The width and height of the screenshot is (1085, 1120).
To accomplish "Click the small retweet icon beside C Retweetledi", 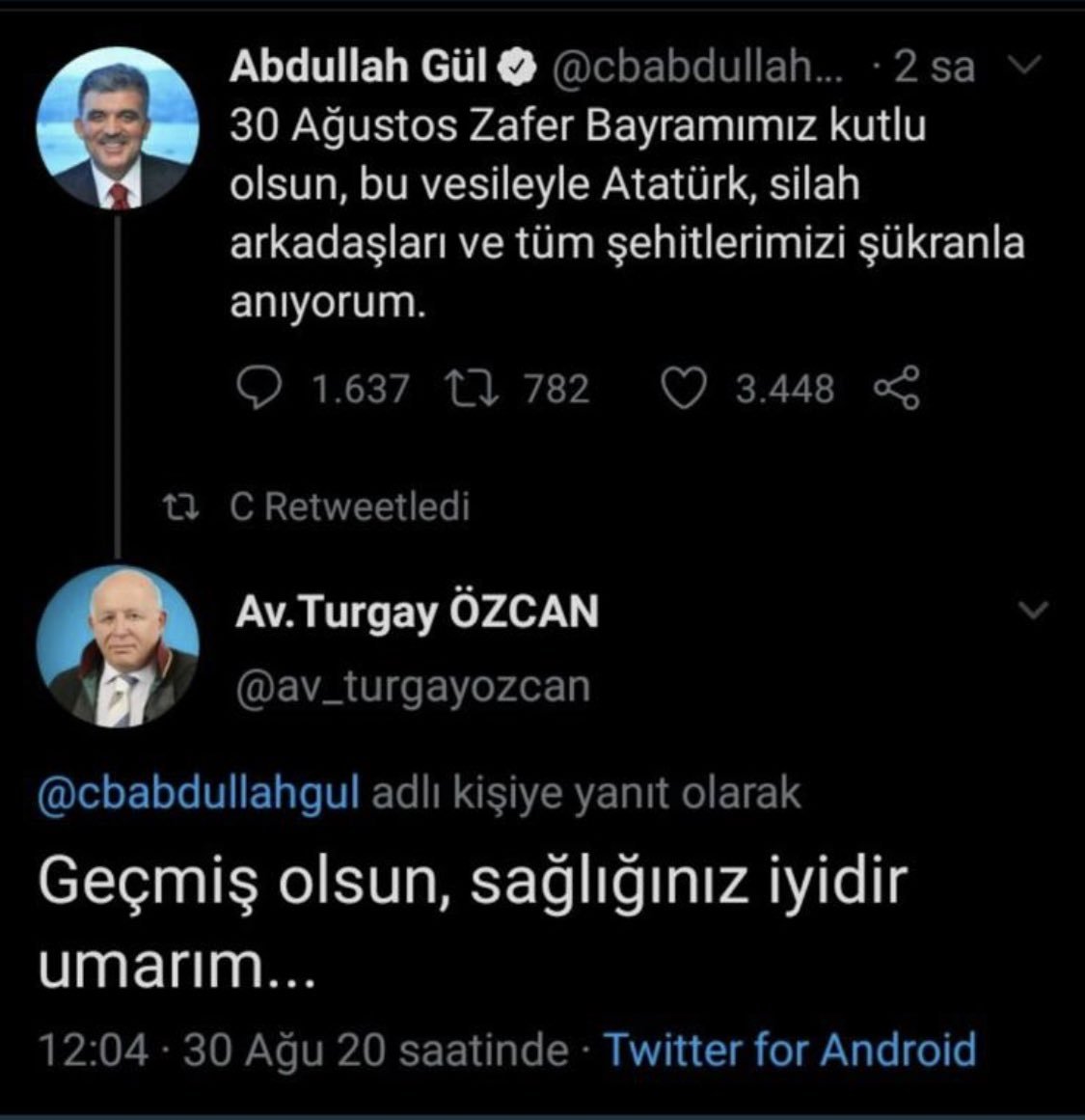I will pyautogui.click(x=180, y=506).
